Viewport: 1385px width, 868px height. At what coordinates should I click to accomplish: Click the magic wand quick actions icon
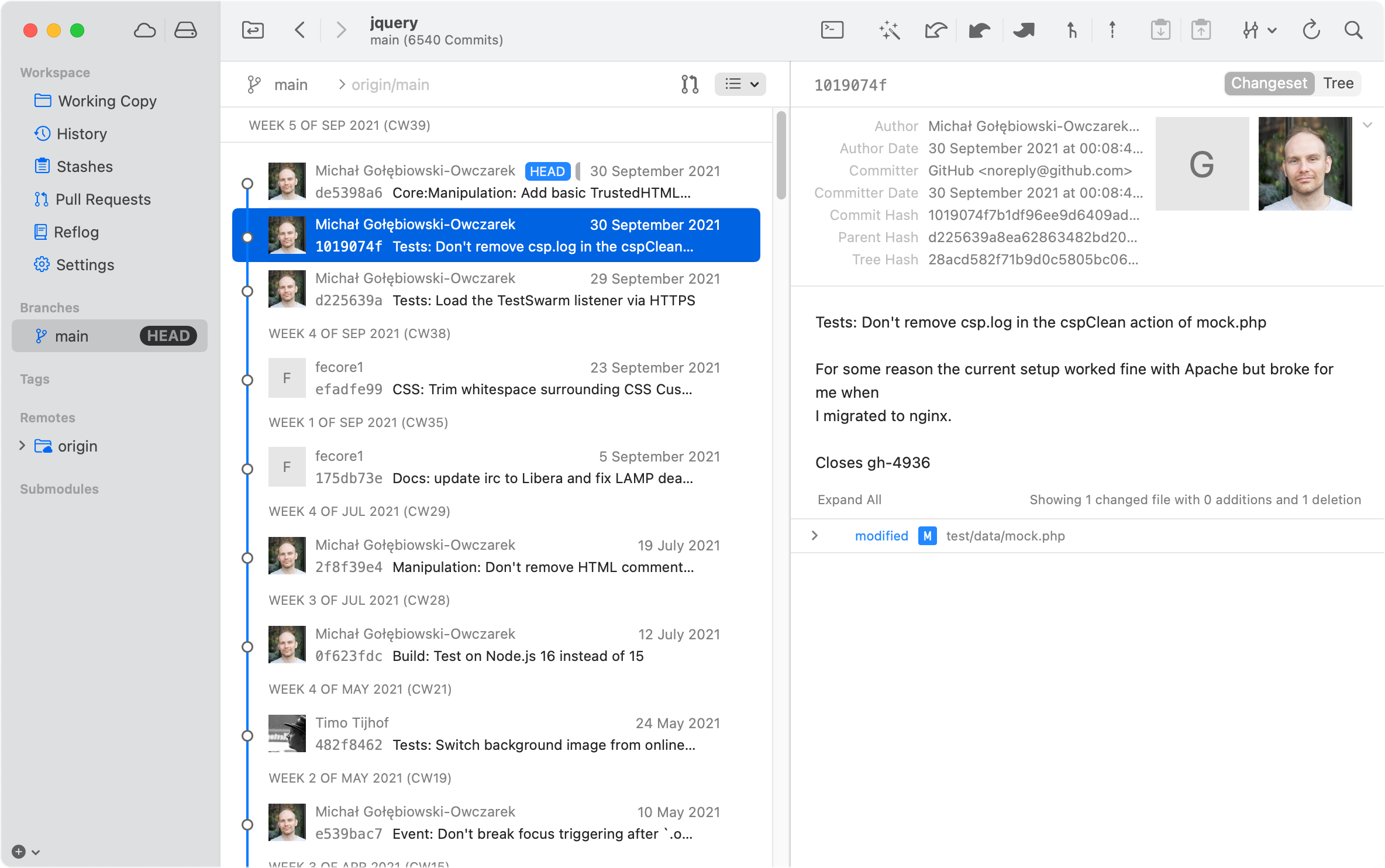(x=889, y=30)
